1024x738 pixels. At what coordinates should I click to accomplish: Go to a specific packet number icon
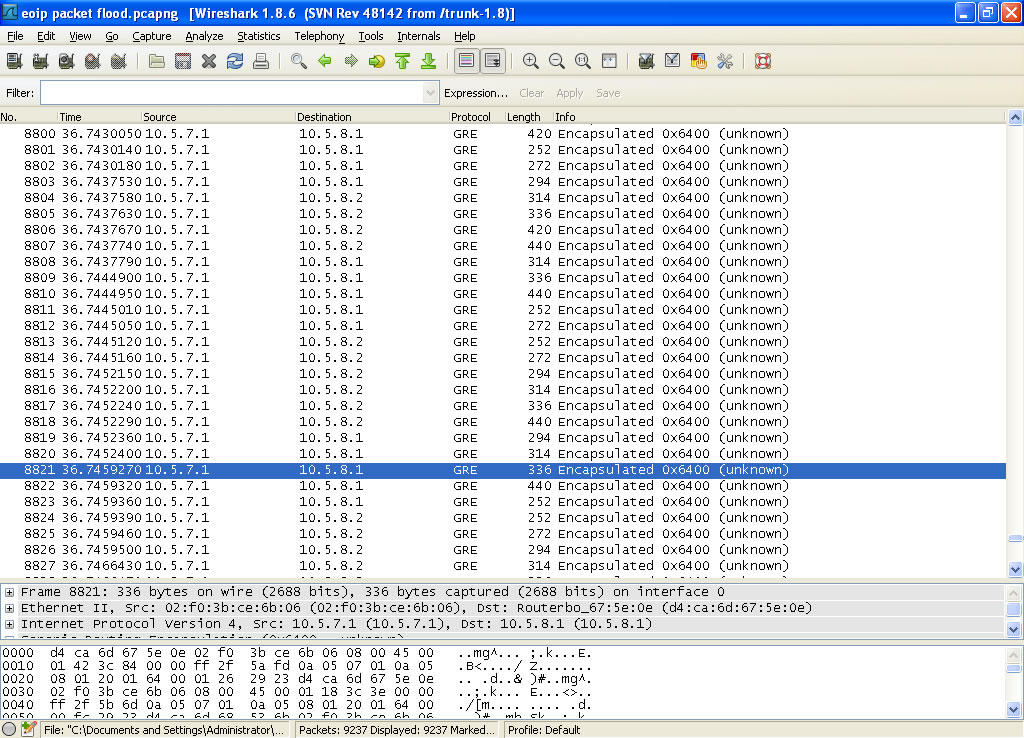377,61
